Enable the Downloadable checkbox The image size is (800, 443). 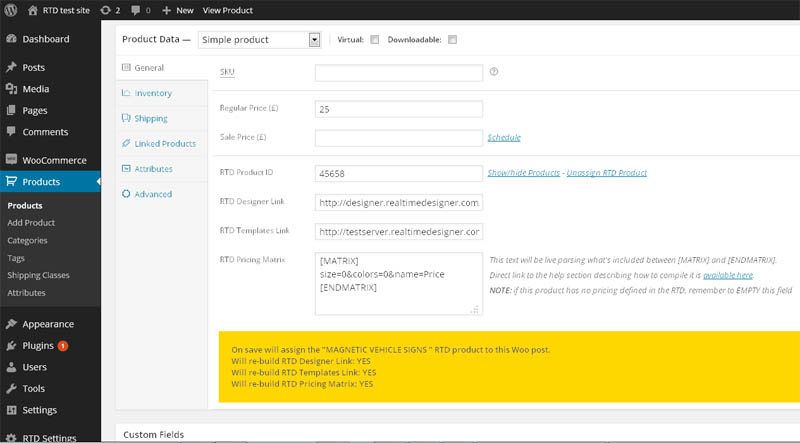452,39
